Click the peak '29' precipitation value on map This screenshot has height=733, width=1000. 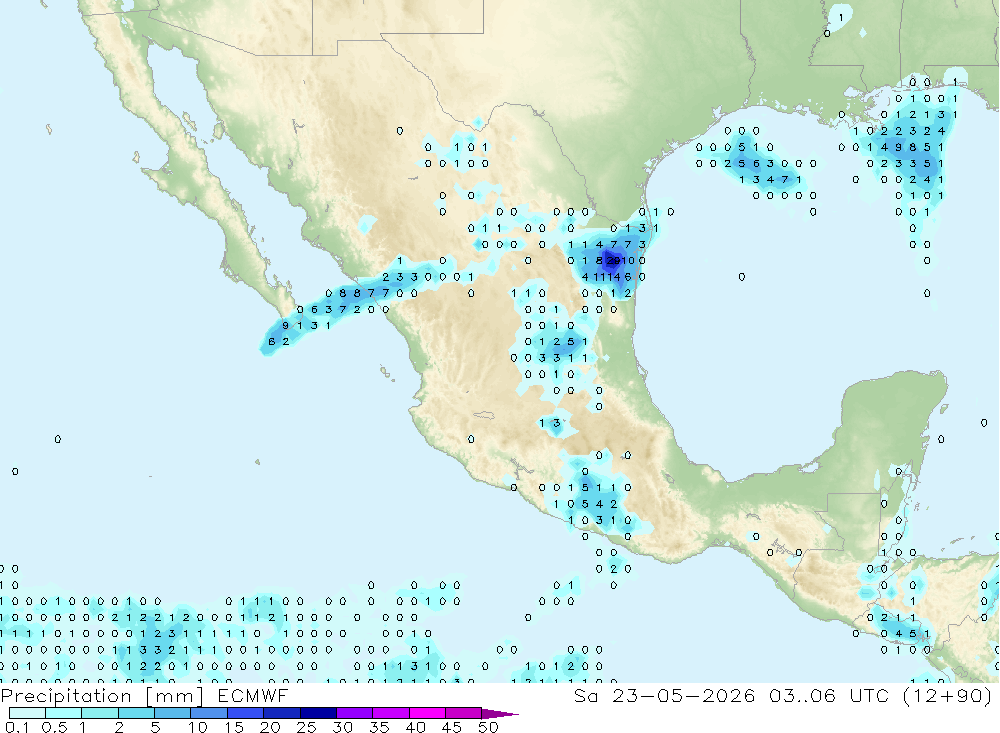click(614, 260)
